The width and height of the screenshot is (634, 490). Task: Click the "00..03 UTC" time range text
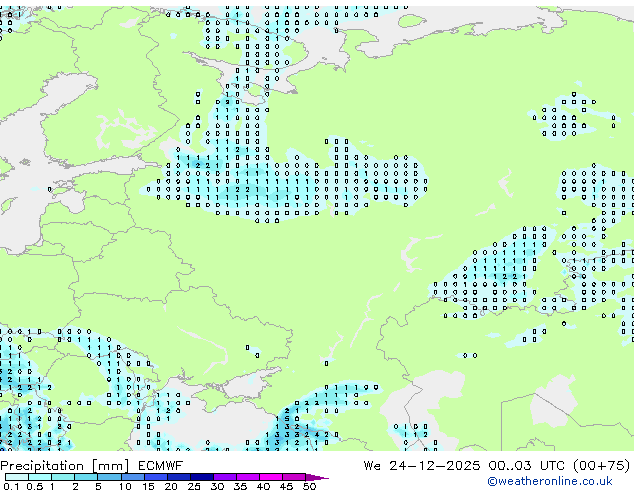point(526,466)
